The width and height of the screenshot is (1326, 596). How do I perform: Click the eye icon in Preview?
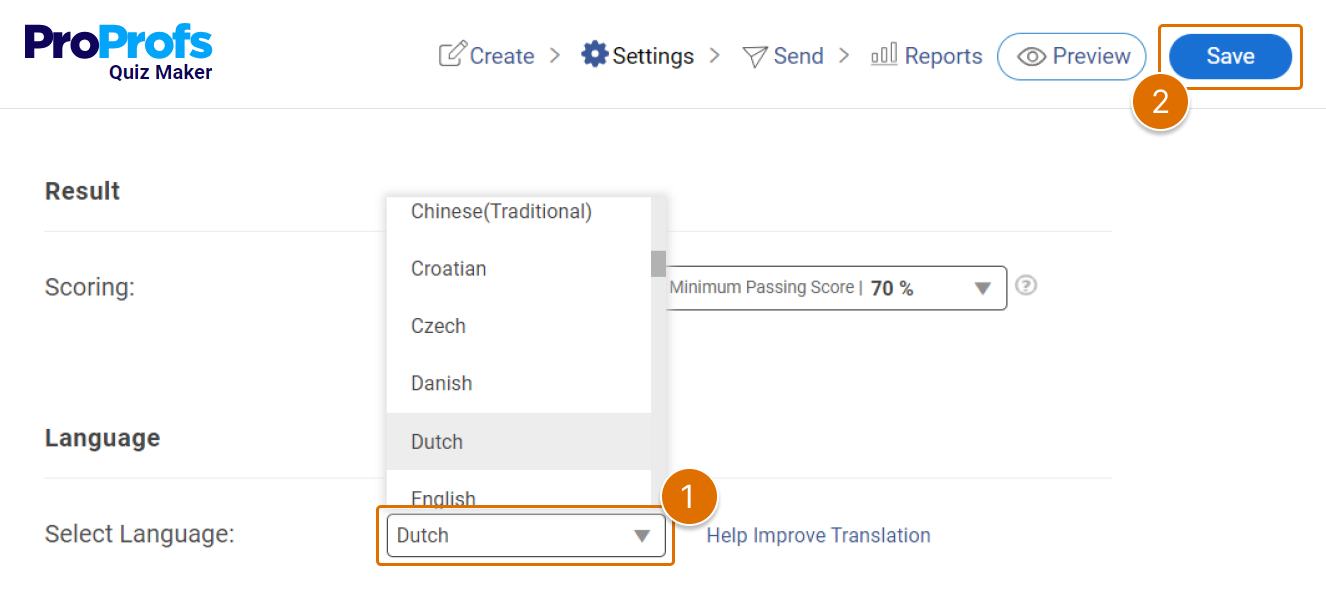coord(1031,57)
